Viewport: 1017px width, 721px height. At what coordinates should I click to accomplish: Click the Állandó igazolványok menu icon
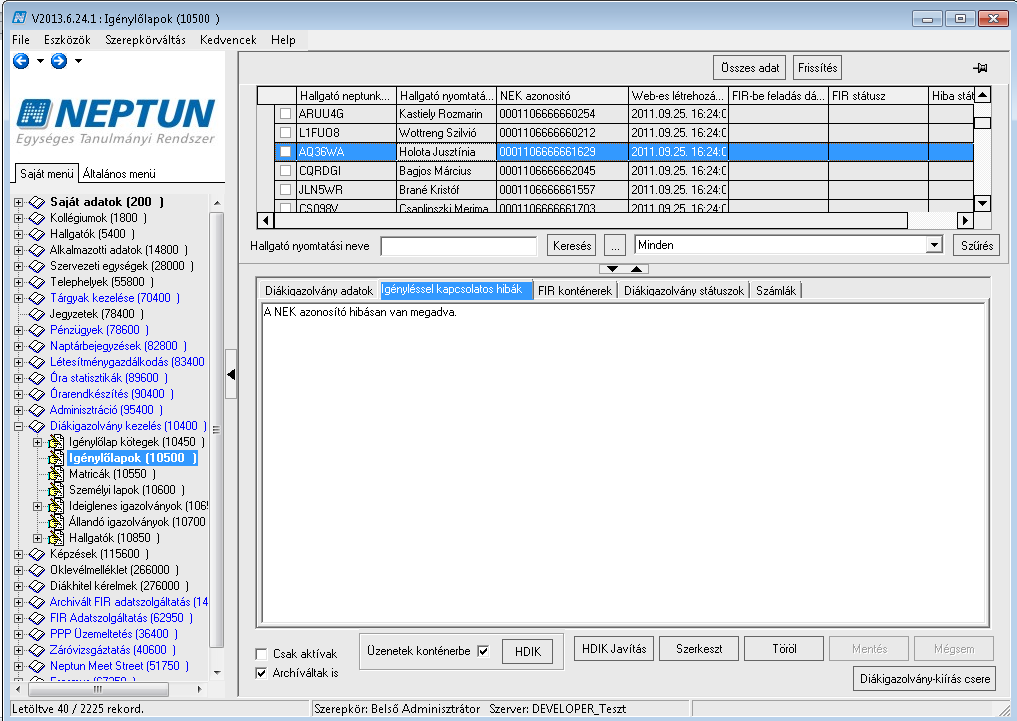(56, 522)
